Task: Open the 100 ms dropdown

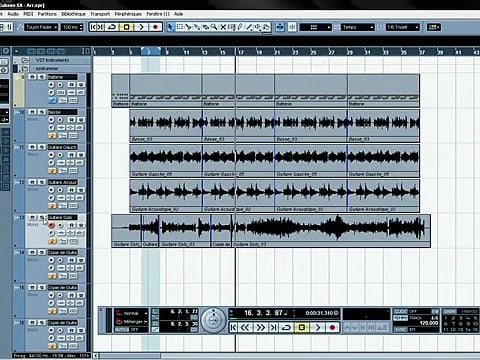Action: 72,27
